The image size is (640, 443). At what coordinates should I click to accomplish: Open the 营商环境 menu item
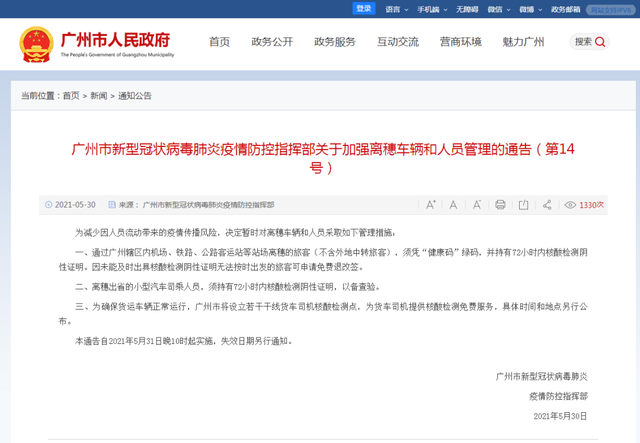tap(461, 42)
